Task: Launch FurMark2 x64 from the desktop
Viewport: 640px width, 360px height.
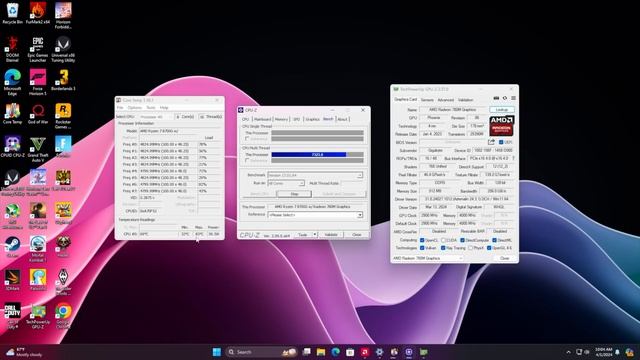Action: [x=38, y=13]
